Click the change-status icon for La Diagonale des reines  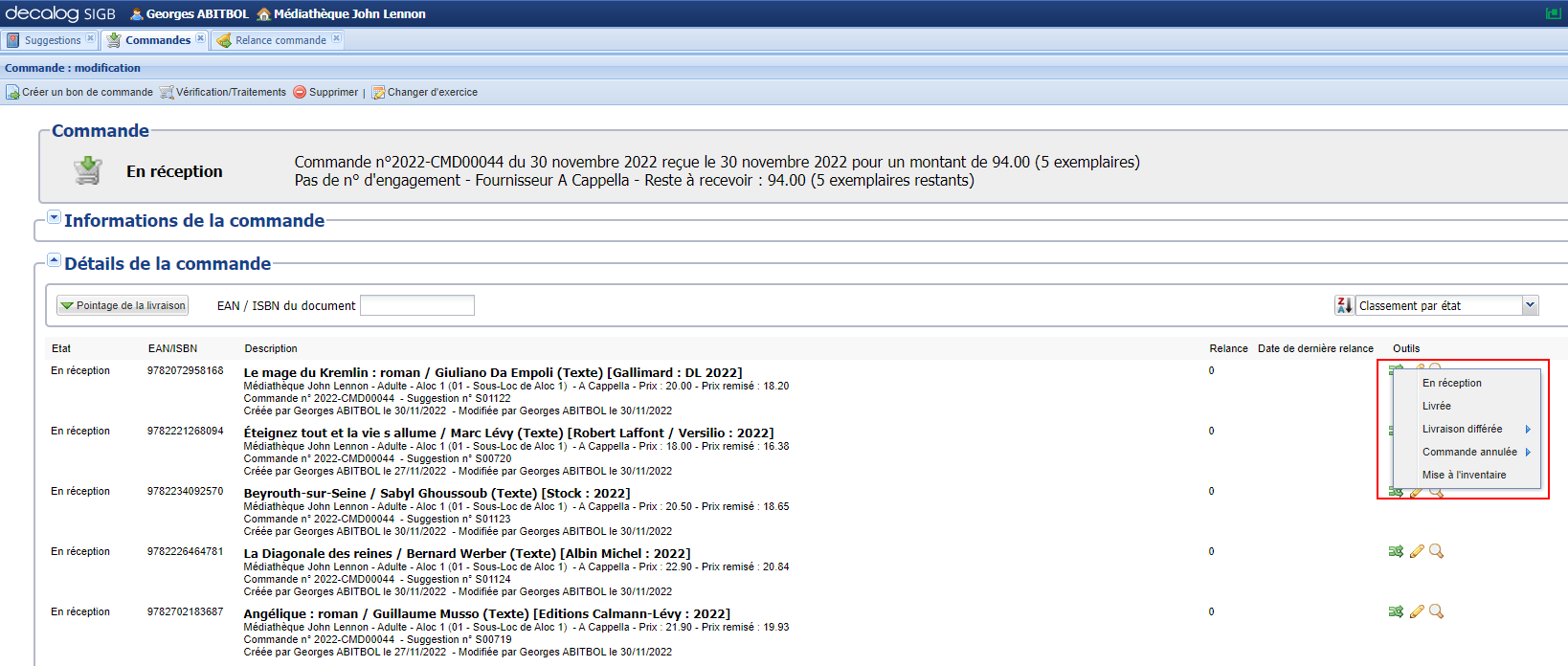(1396, 551)
